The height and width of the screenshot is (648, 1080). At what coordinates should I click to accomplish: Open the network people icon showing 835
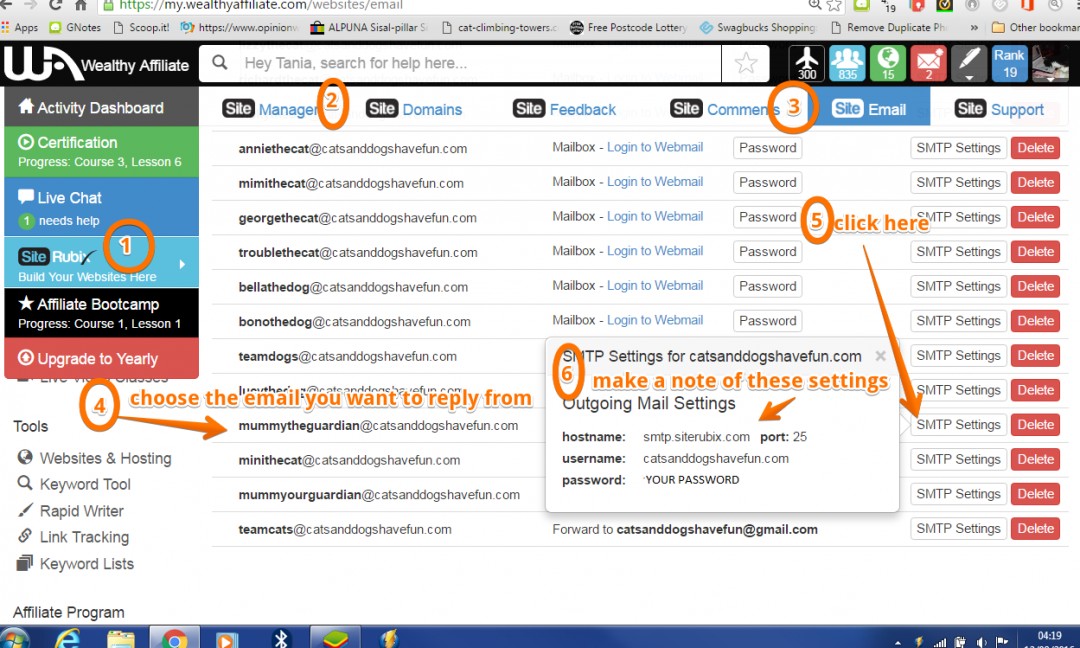pos(847,63)
